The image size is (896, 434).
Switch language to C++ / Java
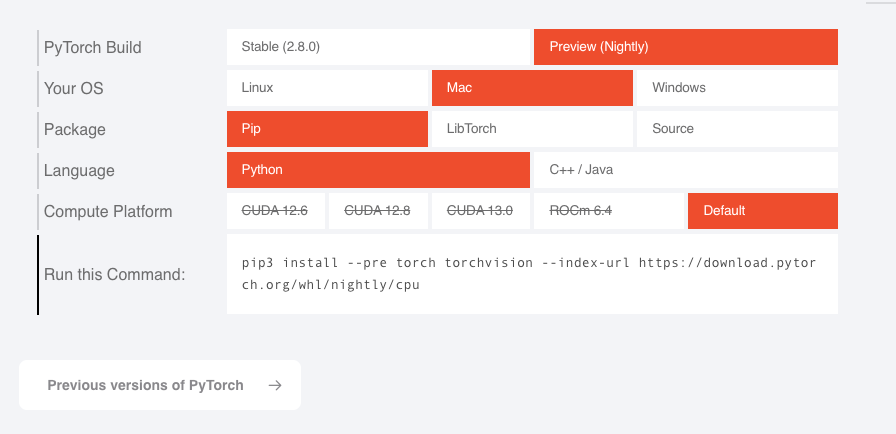click(685, 170)
